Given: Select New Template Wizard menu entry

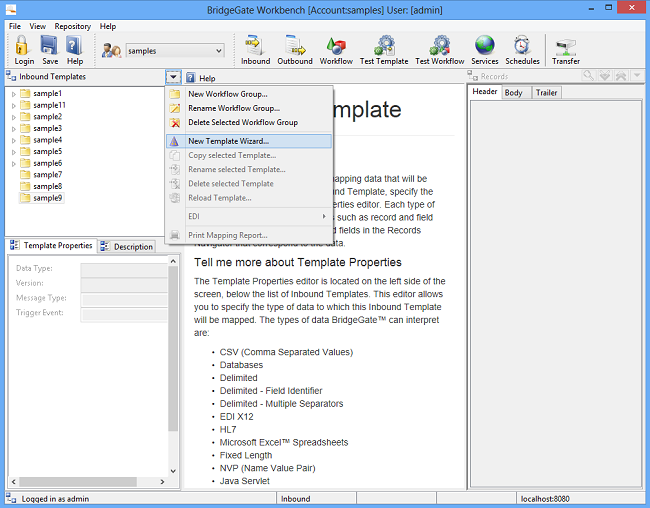Looking at the screenshot, I should 228,141.
